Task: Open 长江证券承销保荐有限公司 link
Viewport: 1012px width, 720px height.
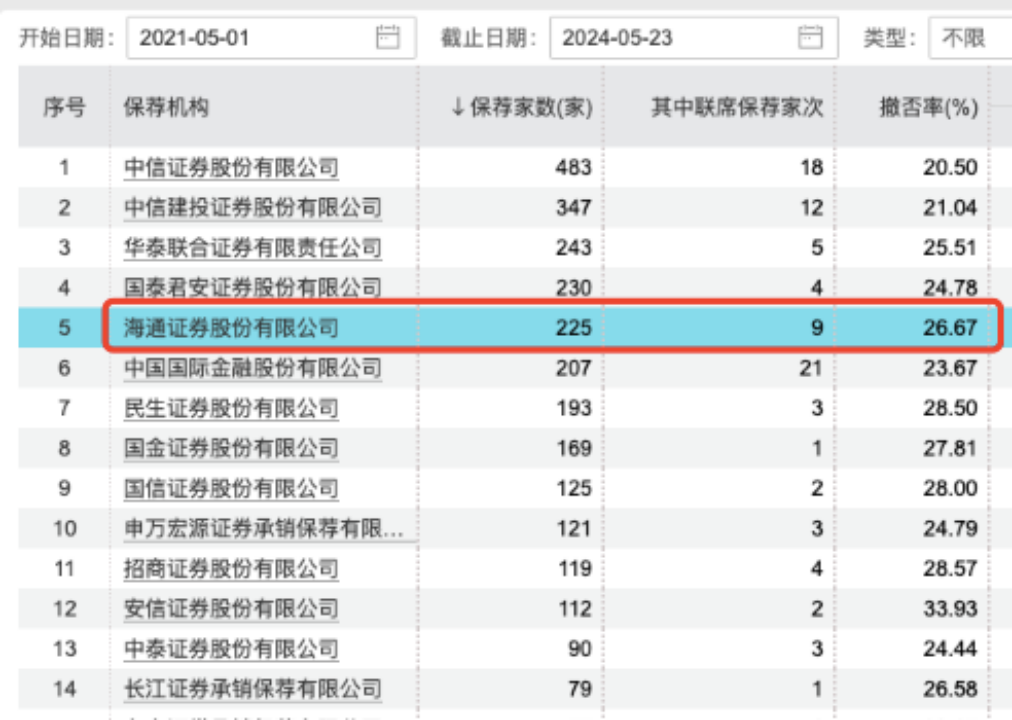Action: click(252, 689)
